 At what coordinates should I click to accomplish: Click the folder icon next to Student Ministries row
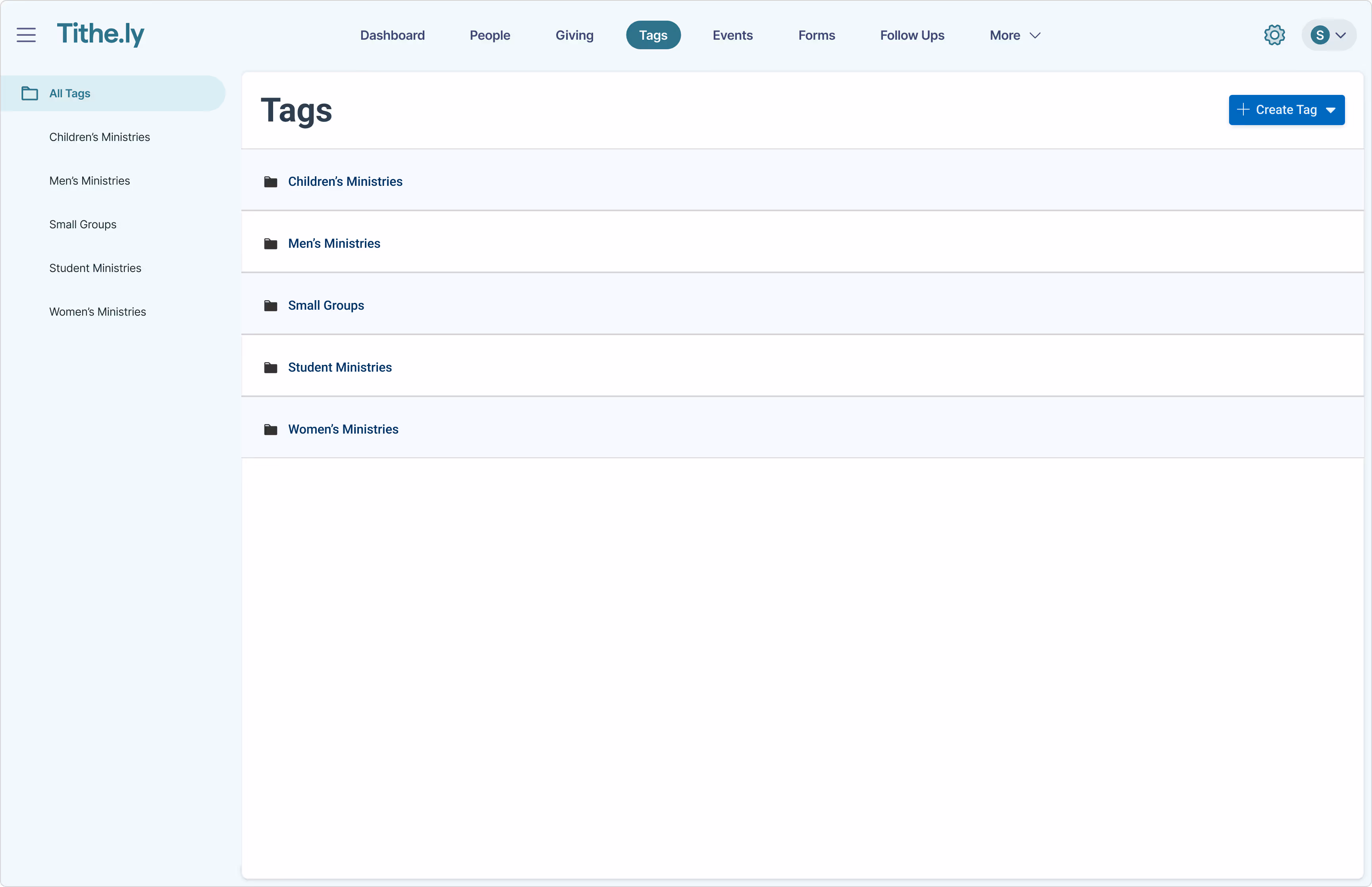point(271,367)
